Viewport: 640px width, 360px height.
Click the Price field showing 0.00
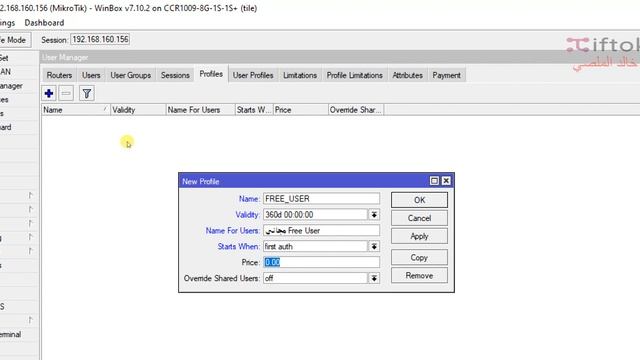[x=321, y=262]
